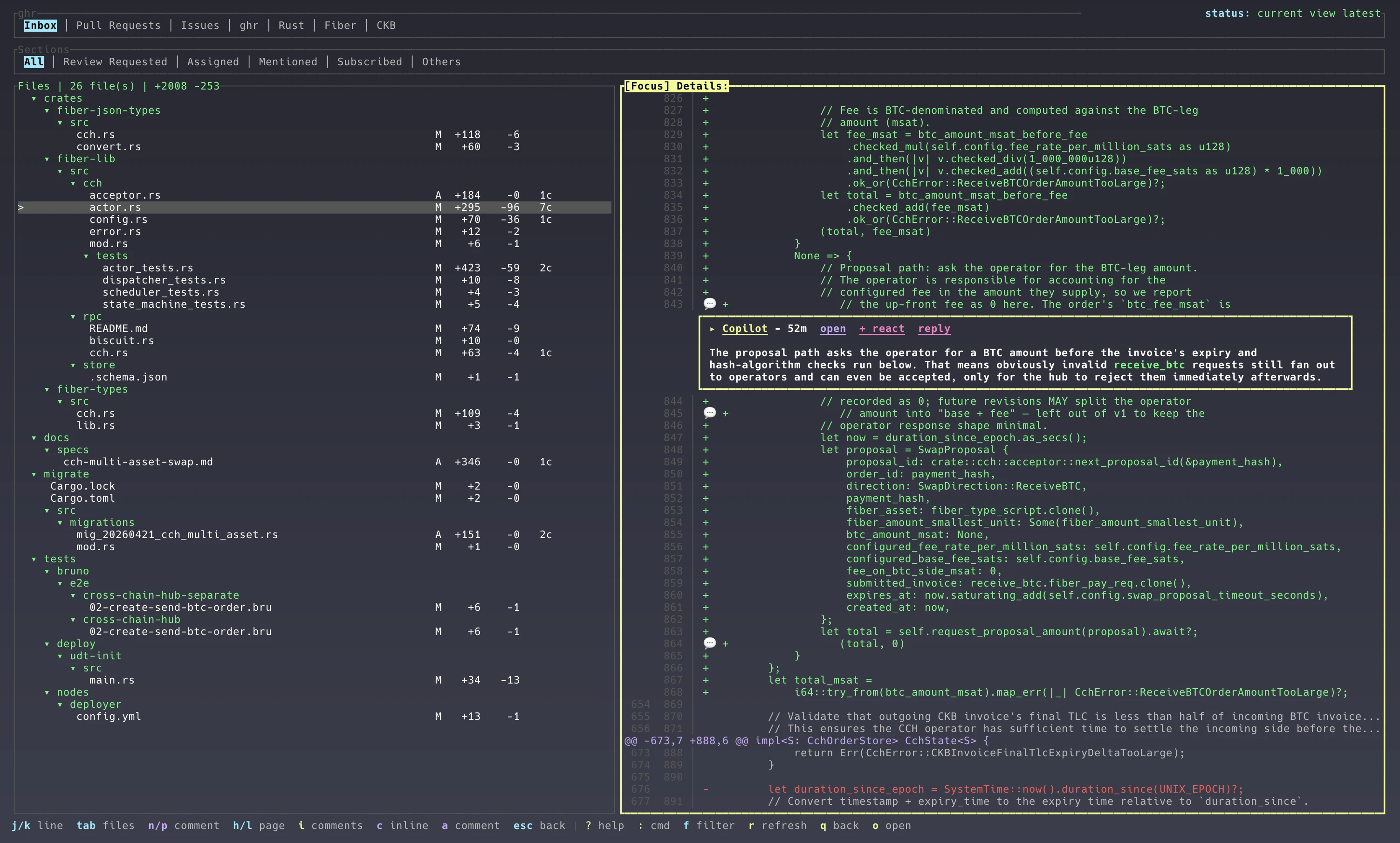This screenshot has width=1400, height=843.
Task: Open the Rust tab
Action: (x=291, y=25)
